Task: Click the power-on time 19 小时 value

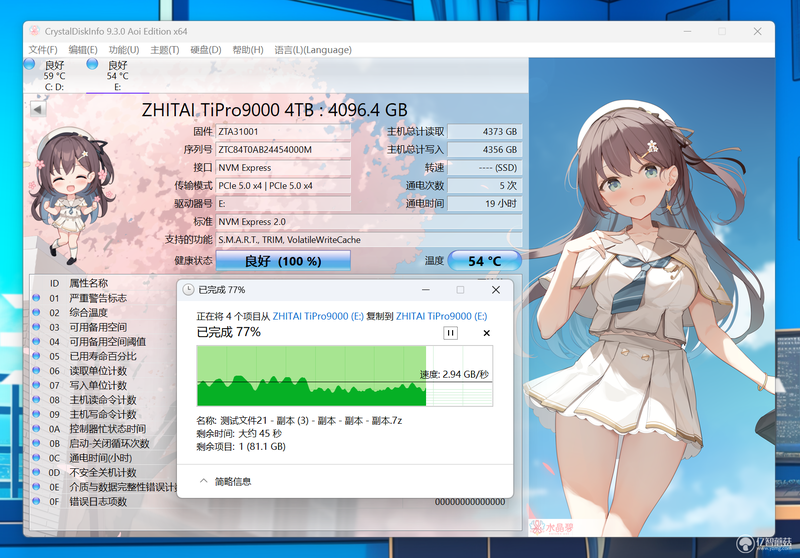Action: (x=485, y=204)
